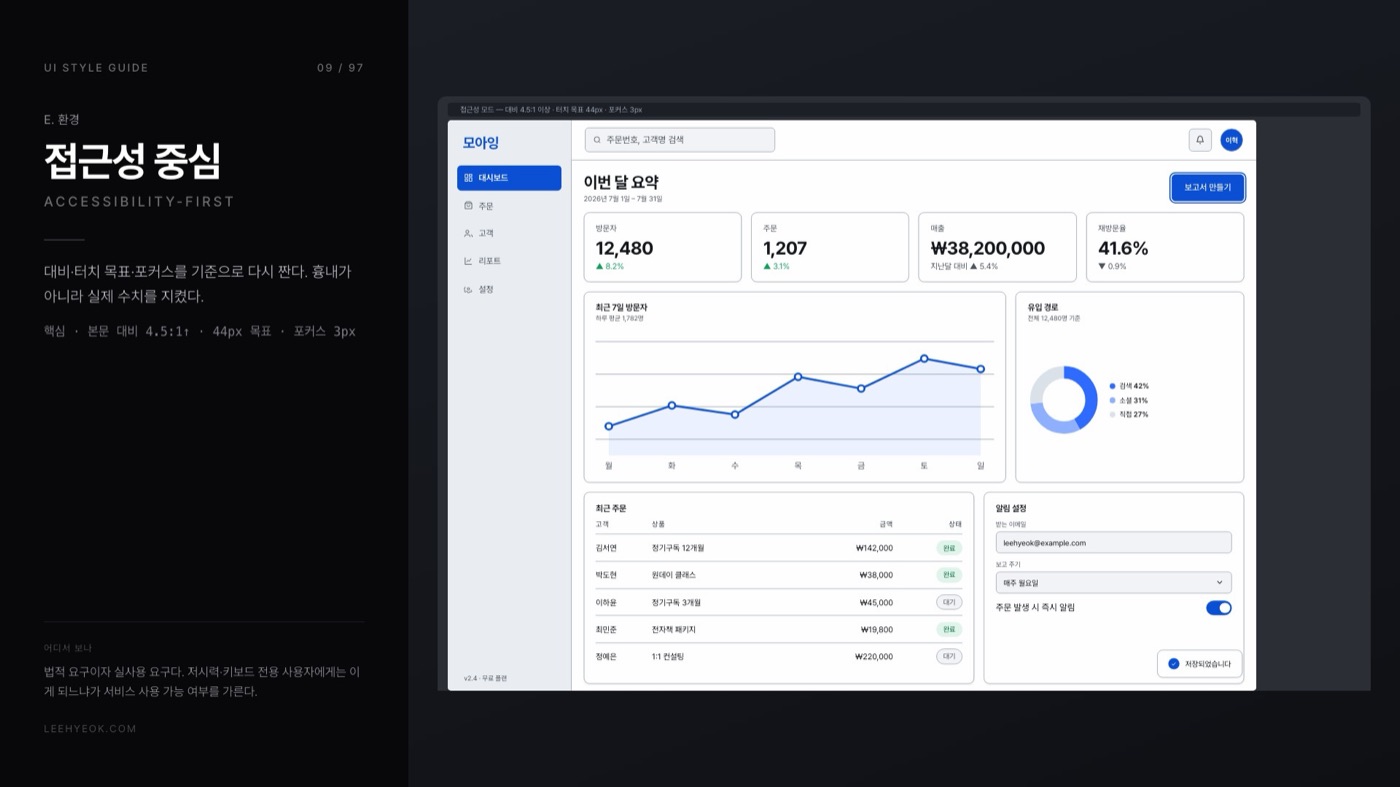The width and height of the screenshot is (1400, 787).
Task: Click the 수 data point on line chart
Action: pos(735,414)
